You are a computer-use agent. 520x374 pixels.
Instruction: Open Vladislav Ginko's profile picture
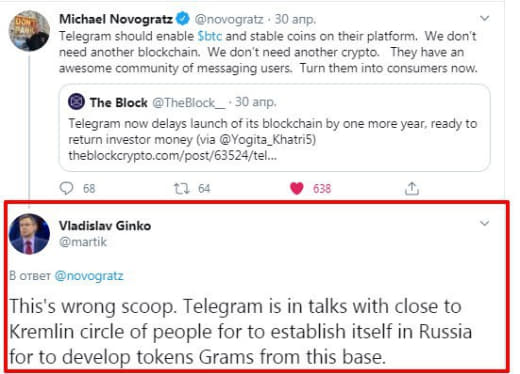click(29, 234)
